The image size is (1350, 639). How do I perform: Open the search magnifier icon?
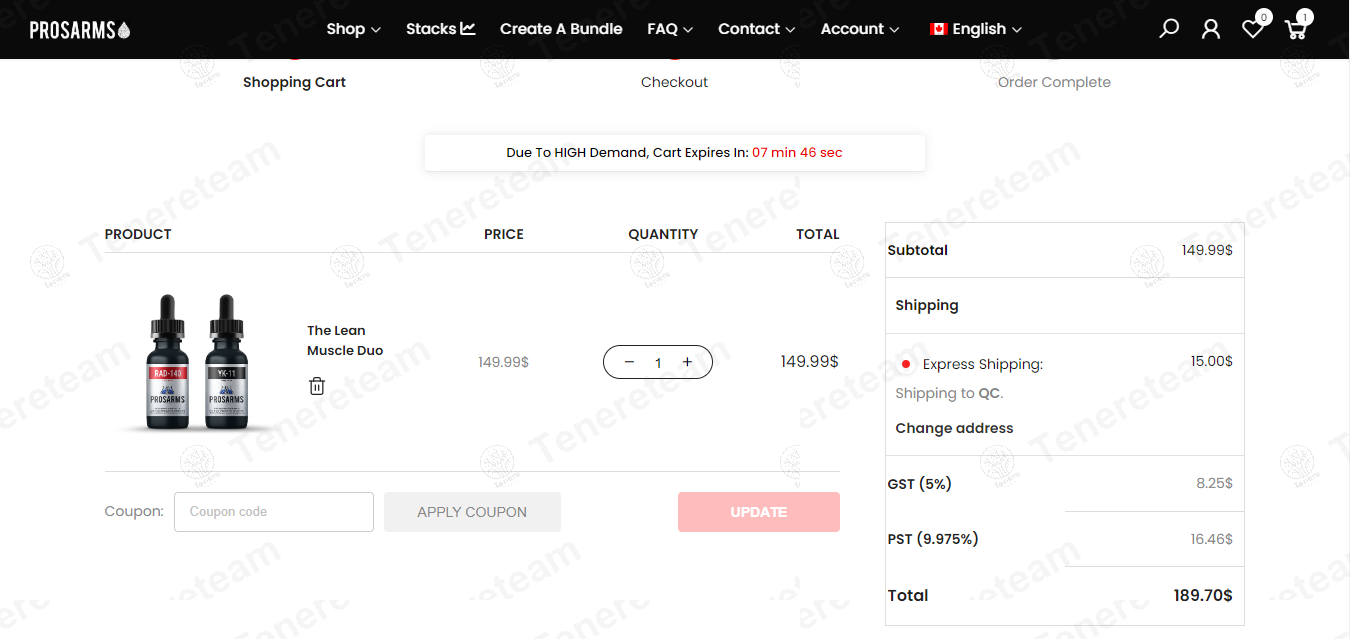[1169, 29]
